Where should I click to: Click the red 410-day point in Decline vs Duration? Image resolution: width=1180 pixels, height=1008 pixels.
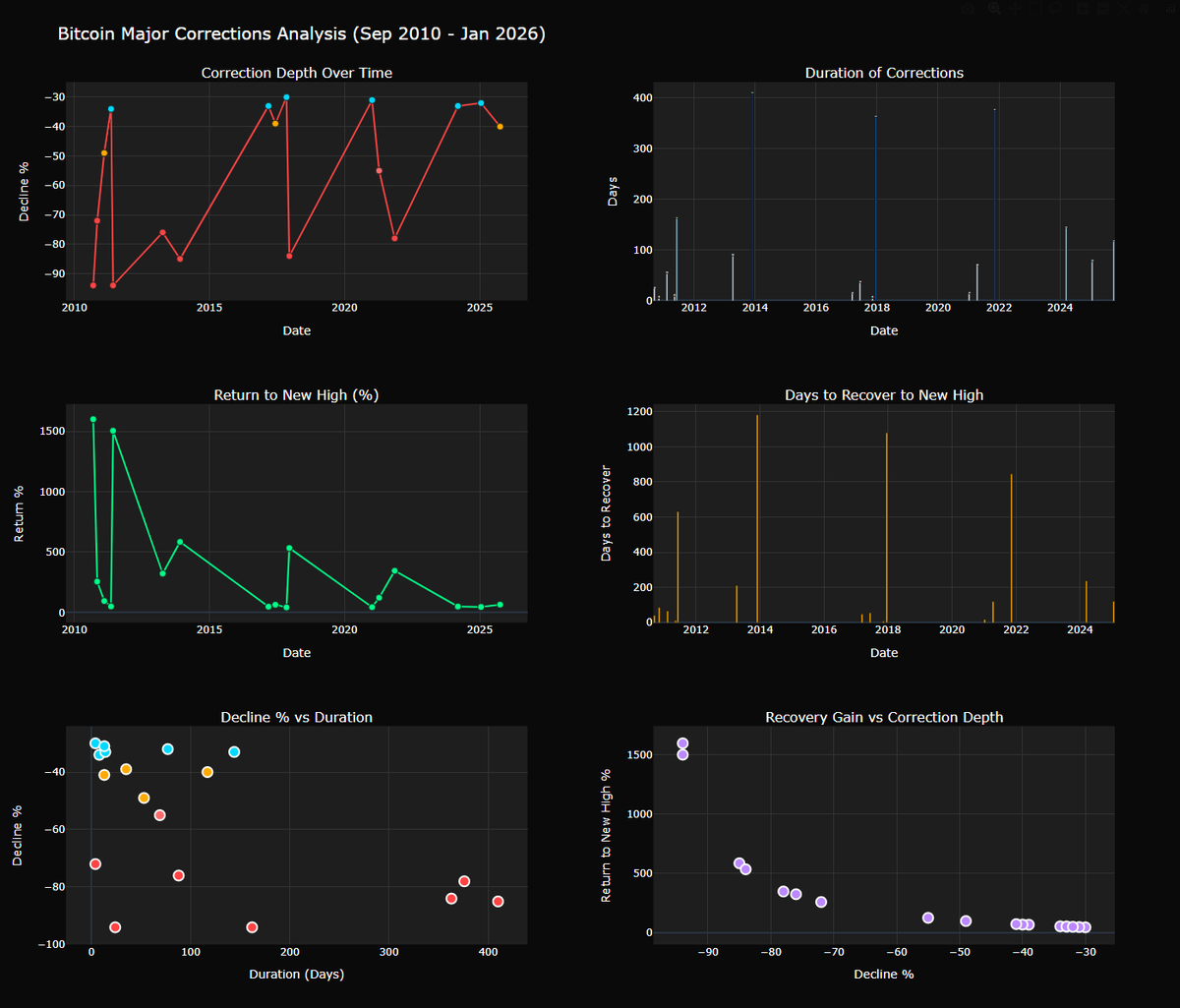tap(498, 901)
